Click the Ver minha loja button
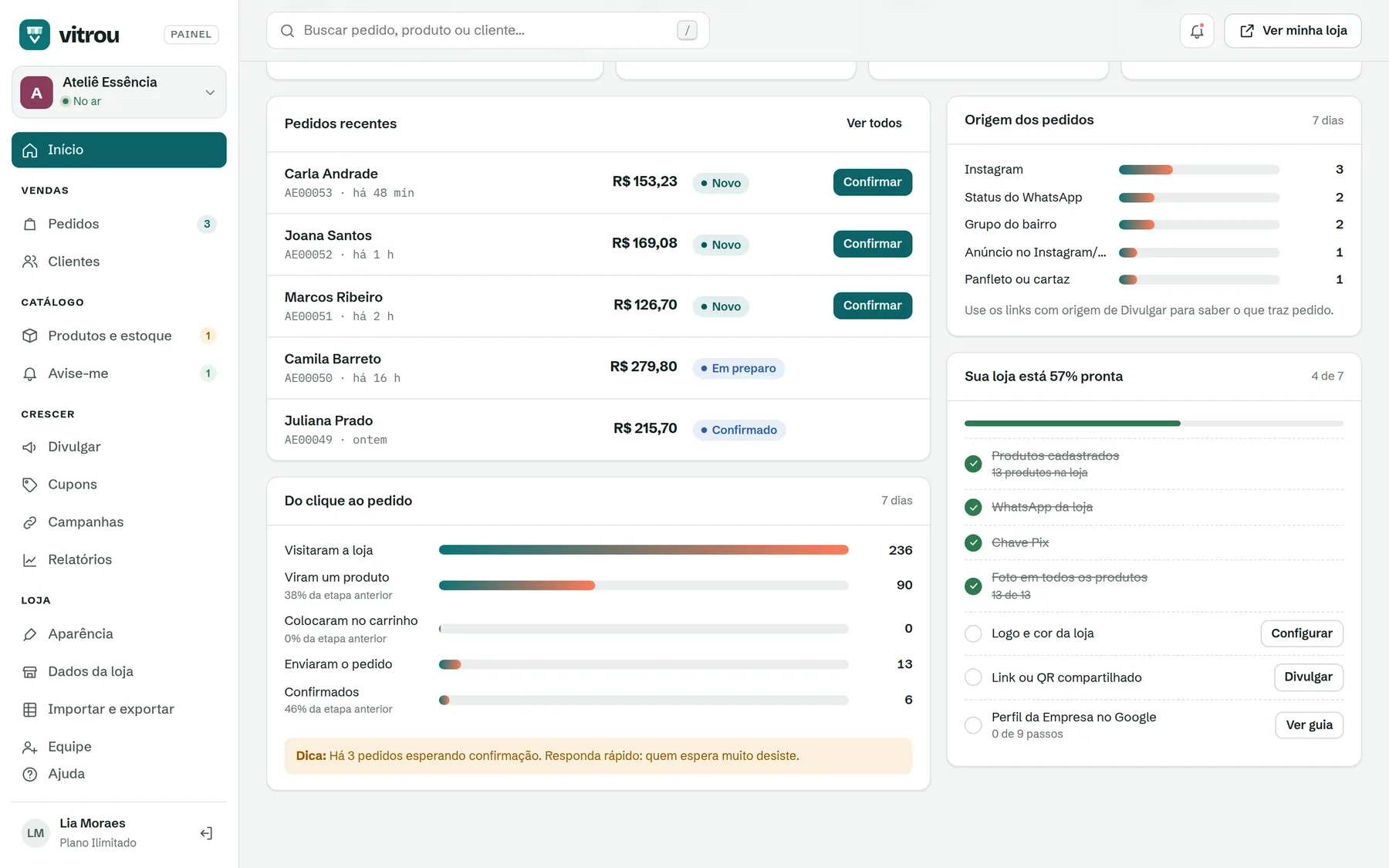Viewport: 1389px width, 868px height. [1293, 31]
